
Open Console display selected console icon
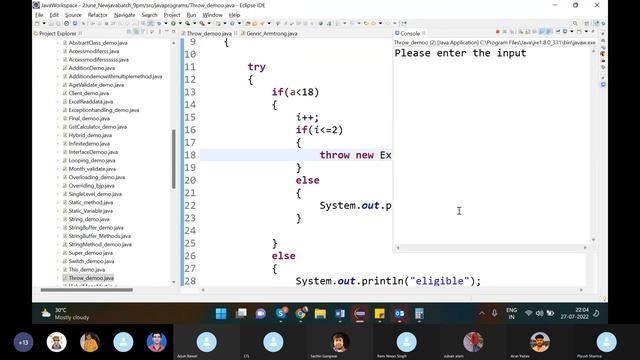(x=565, y=32)
